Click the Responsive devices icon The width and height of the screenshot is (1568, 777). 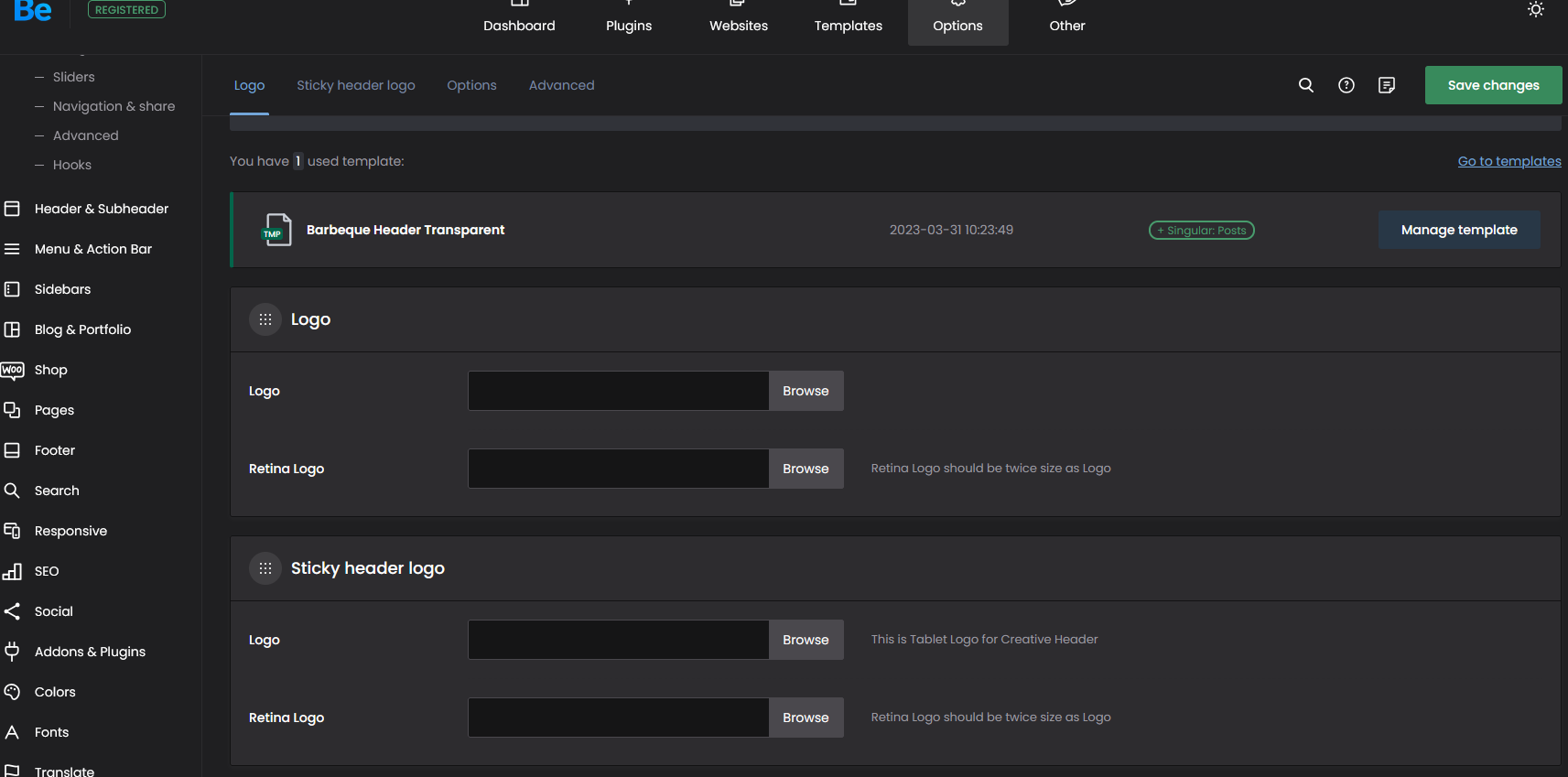(12, 531)
